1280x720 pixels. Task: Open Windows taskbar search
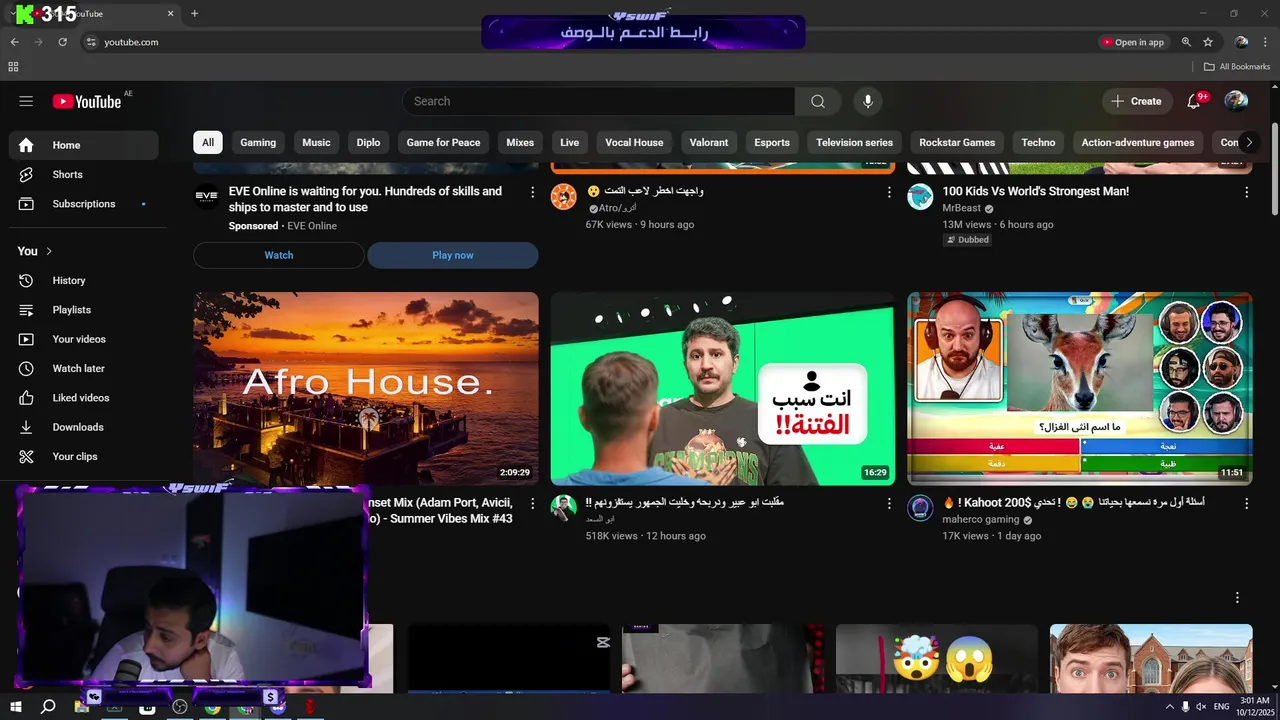tap(48, 707)
